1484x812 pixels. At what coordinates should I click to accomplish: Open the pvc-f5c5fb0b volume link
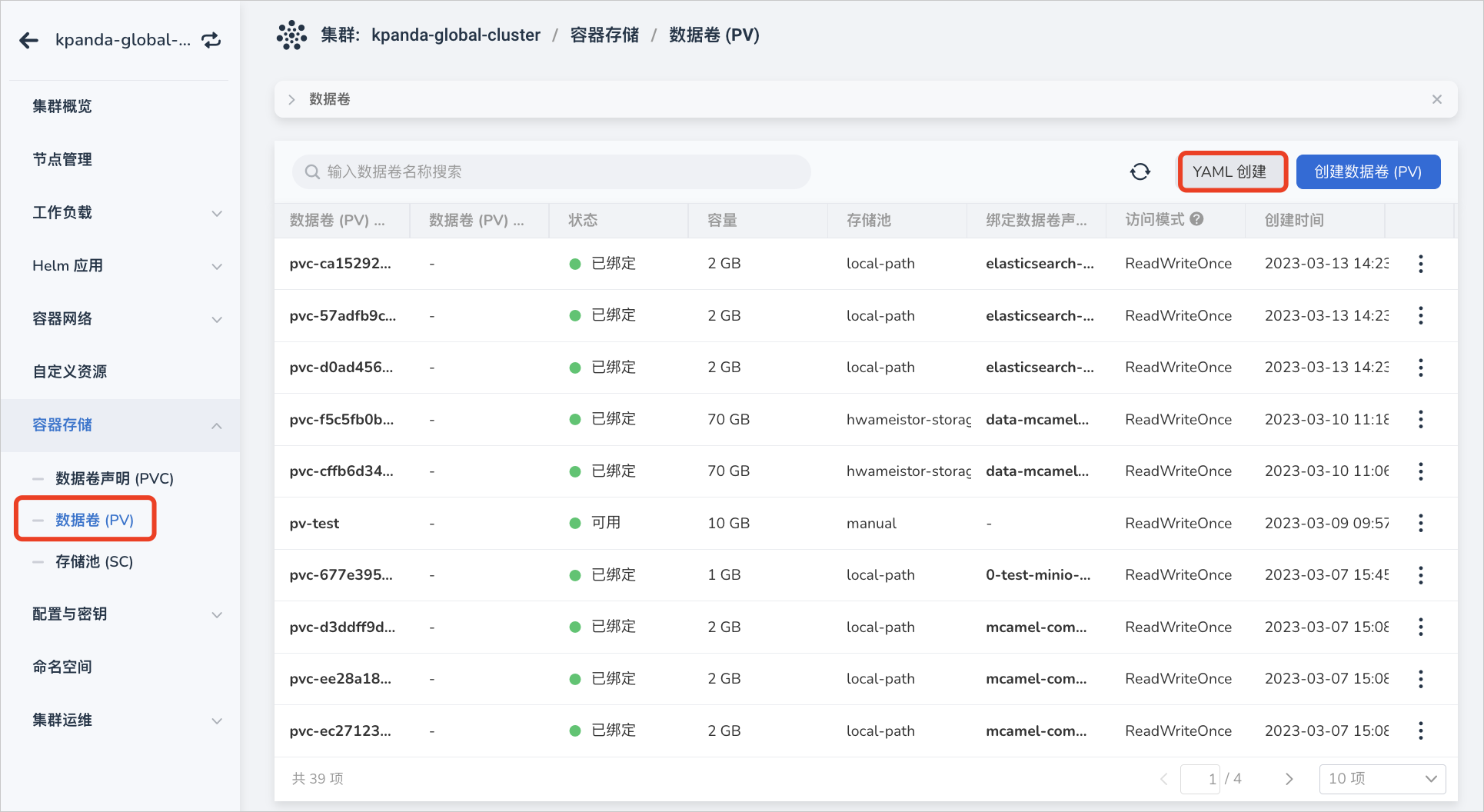tap(341, 419)
